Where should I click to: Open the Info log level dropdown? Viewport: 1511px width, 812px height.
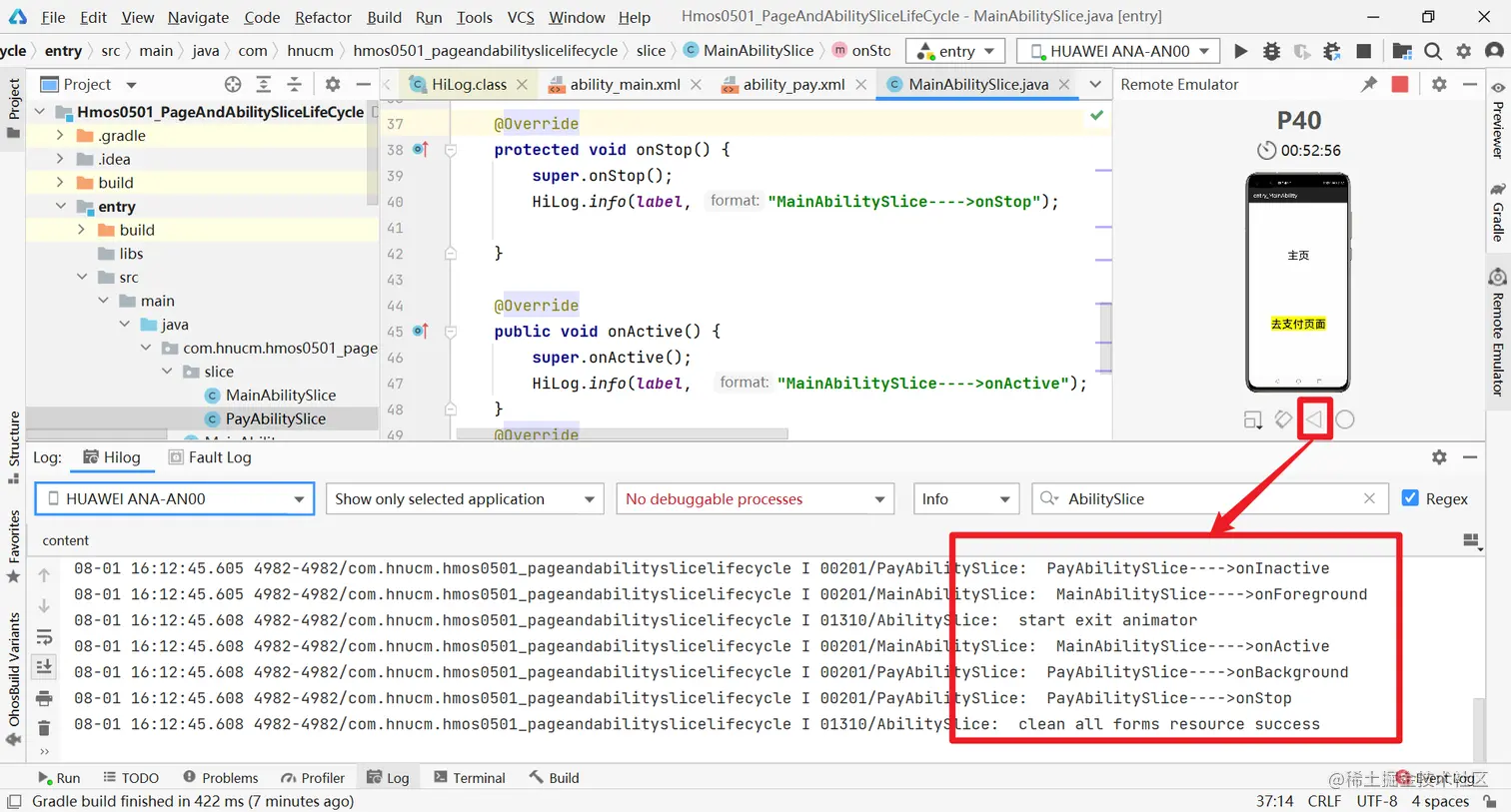pyautogui.click(x=965, y=498)
